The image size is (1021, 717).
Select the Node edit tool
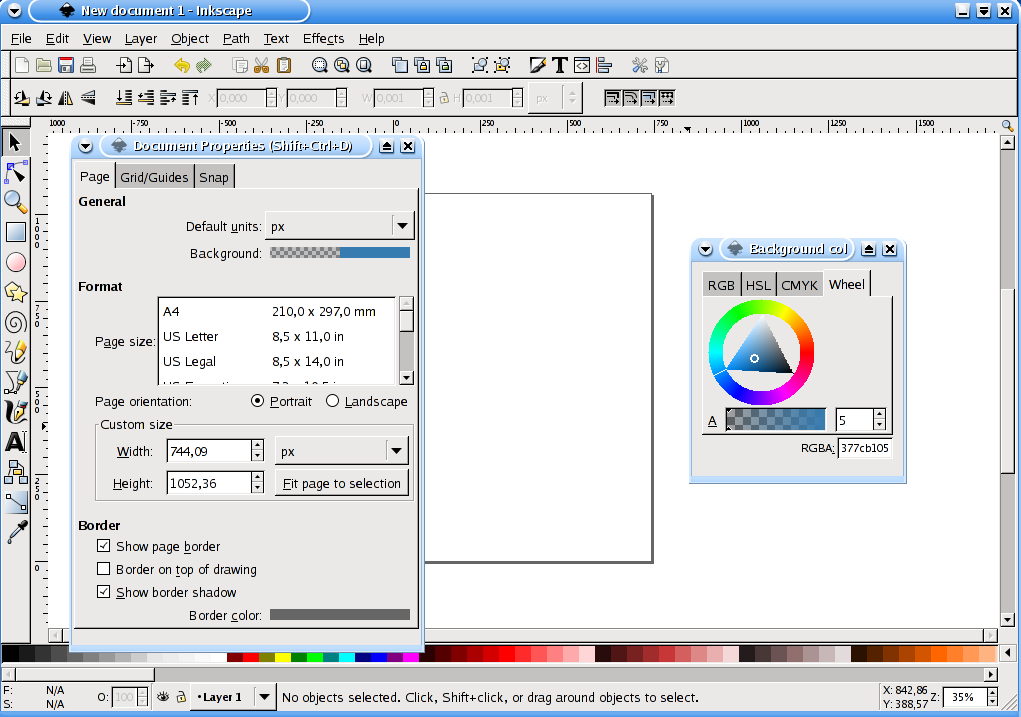click(15, 173)
